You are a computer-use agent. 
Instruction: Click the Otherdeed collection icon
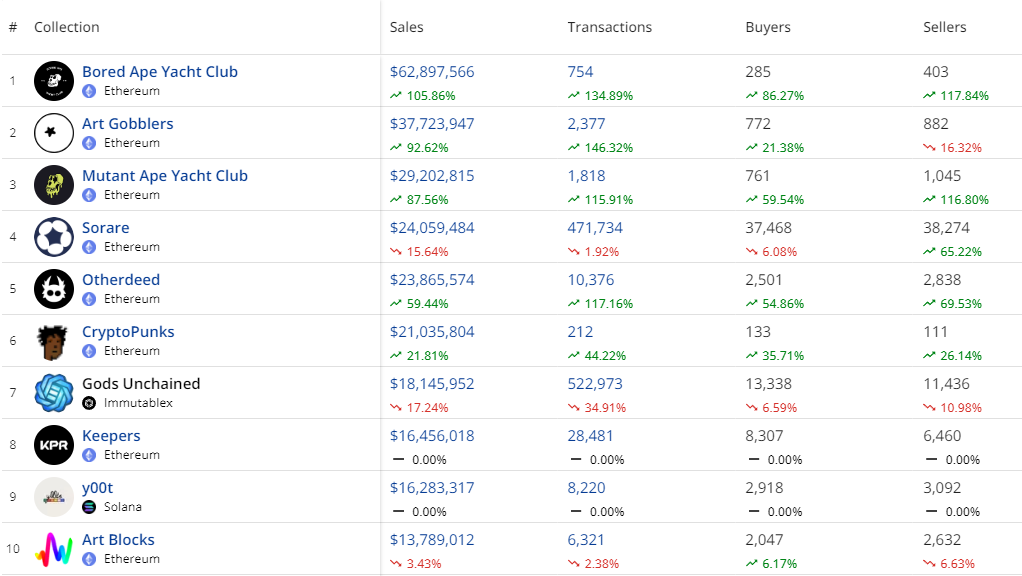54,289
